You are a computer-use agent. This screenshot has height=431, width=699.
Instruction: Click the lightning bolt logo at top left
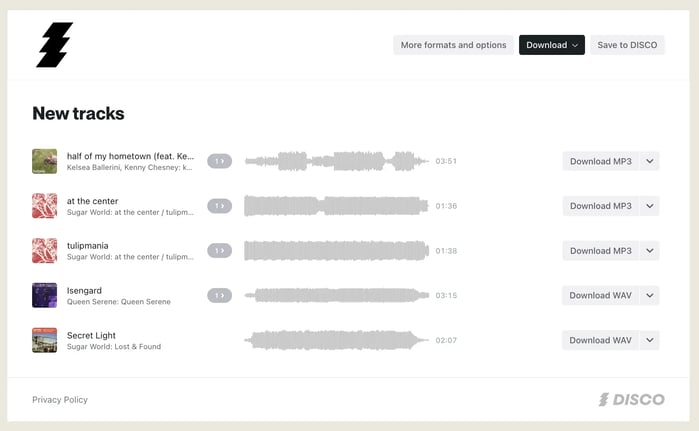[x=54, y=45]
